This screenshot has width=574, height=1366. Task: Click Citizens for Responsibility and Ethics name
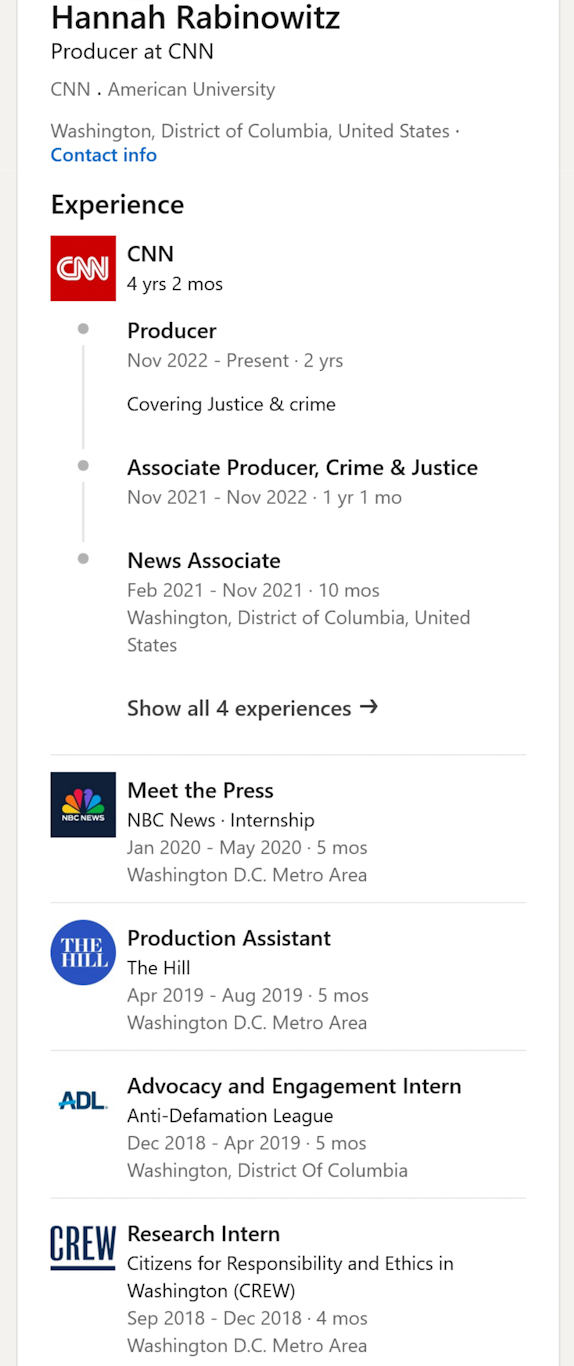coord(290,1277)
